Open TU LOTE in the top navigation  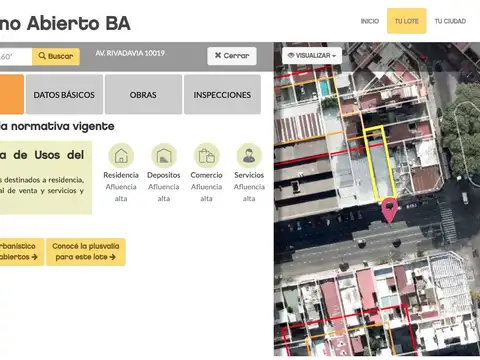point(407,21)
